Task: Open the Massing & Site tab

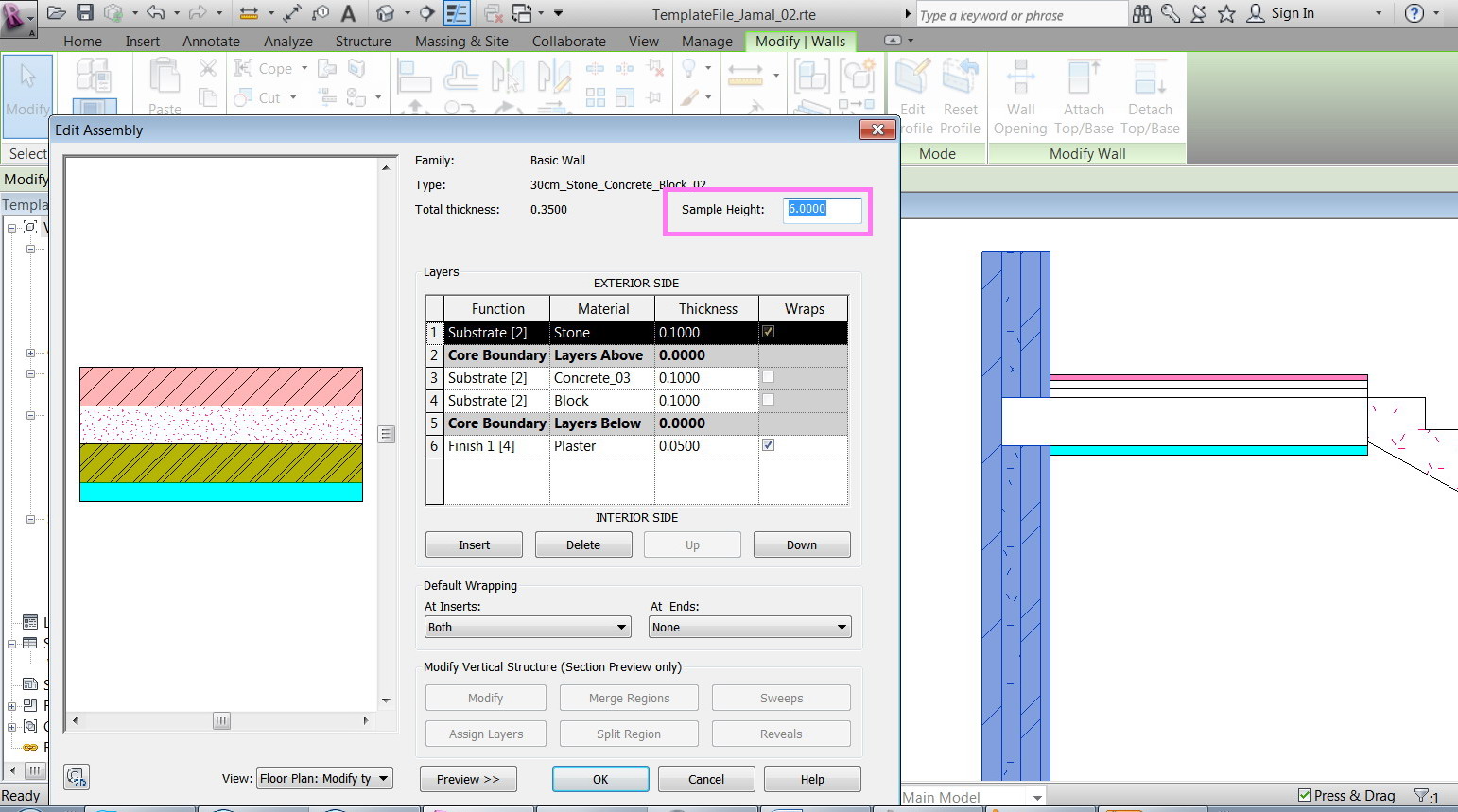Action: tap(461, 42)
